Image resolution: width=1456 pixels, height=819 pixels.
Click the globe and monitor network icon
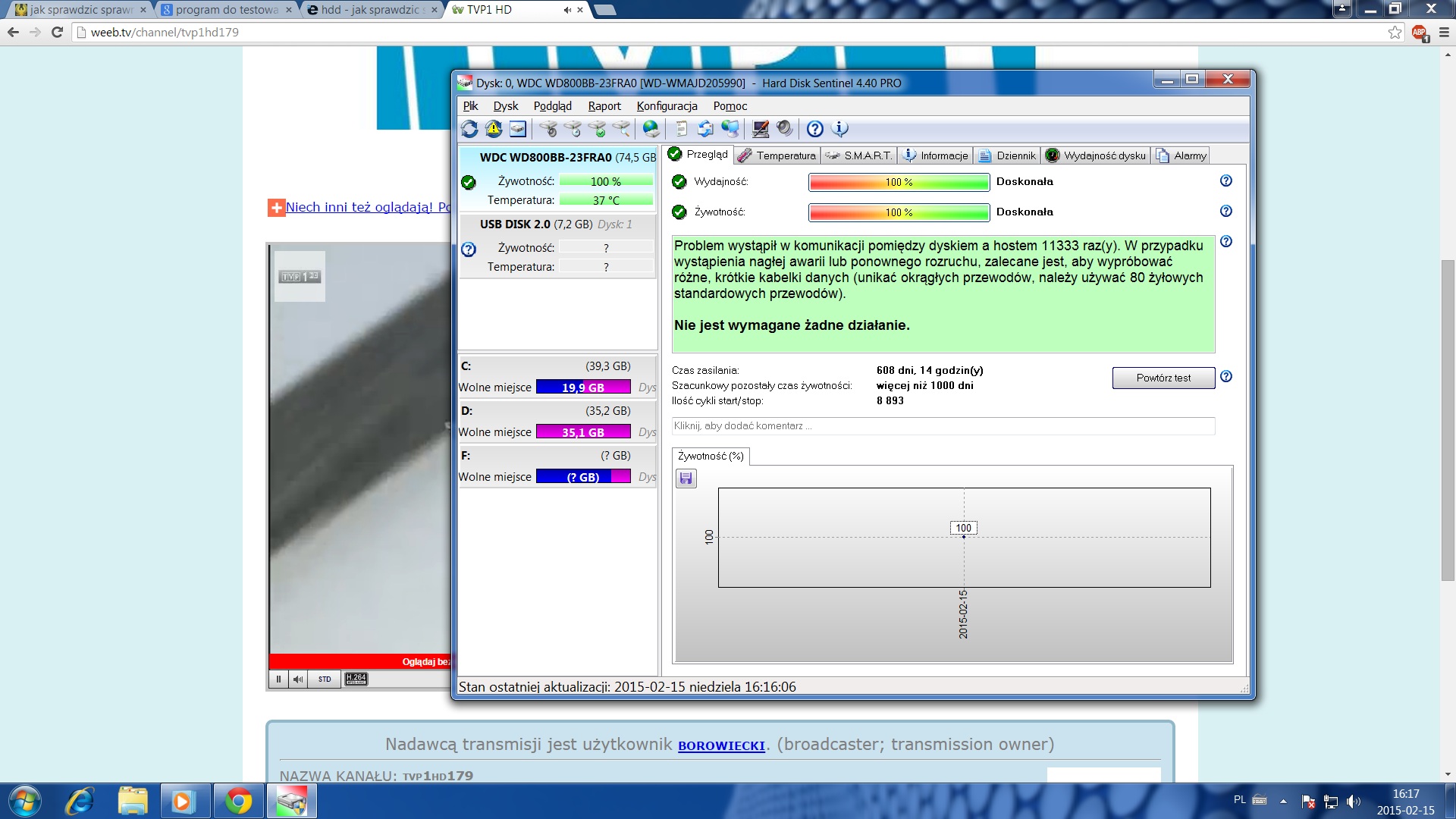tap(730, 129)
